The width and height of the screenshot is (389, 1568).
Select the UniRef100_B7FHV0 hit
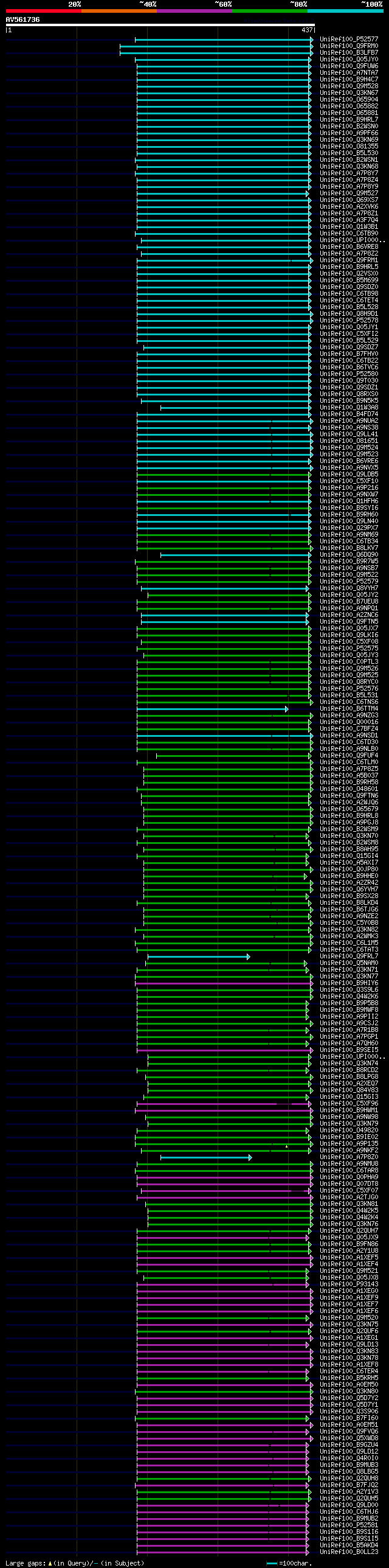click(x=349, y=354)
